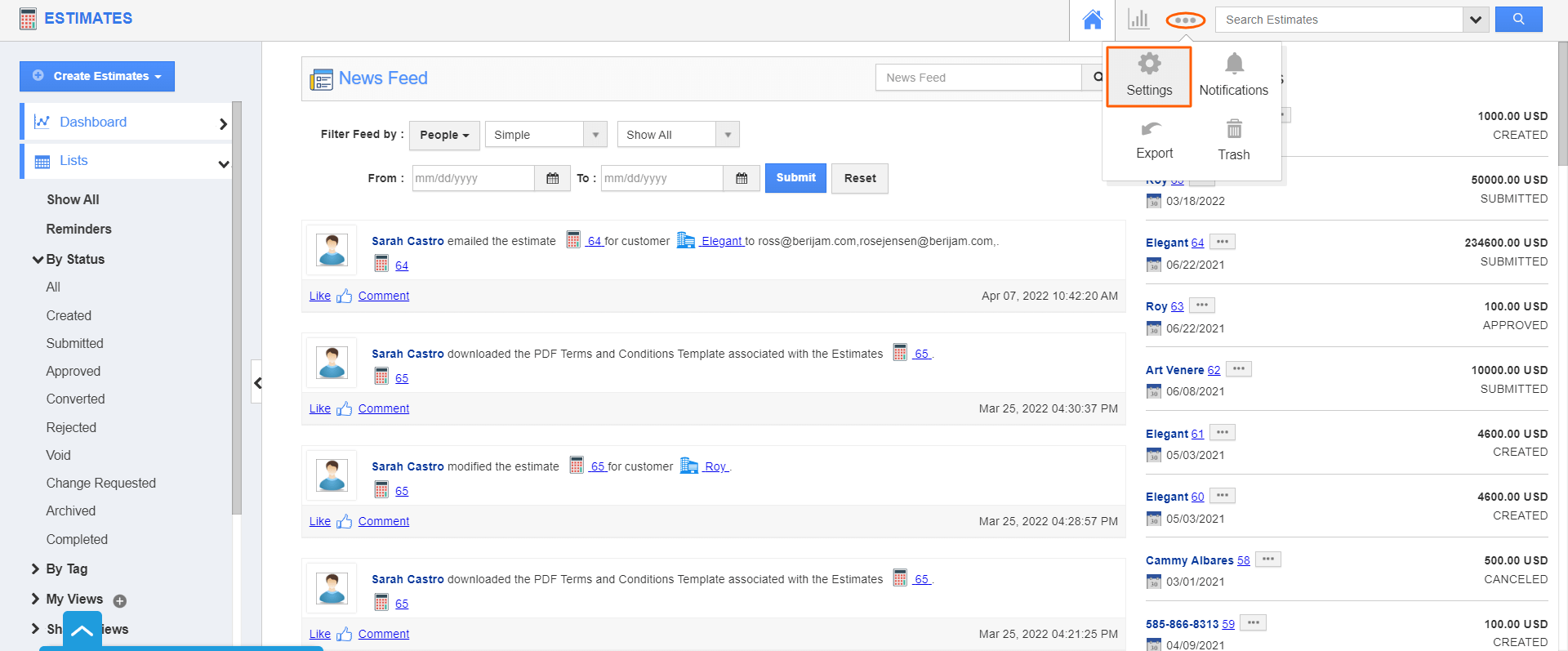Expand the Show All filter dropdown
This screenshot has width=1568, height=651.
[x=678, y=135]
